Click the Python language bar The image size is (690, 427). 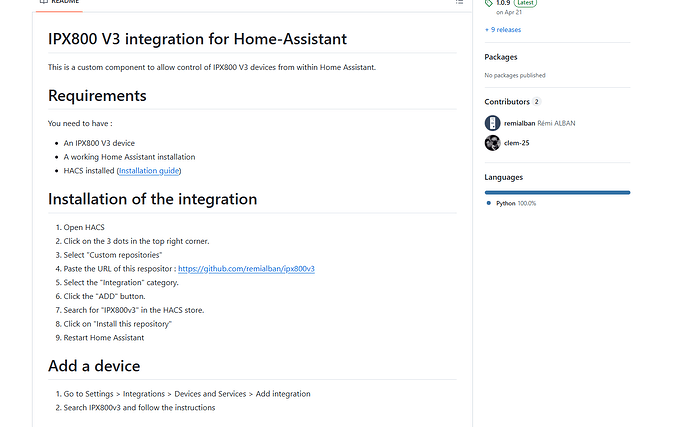(x=557, y=192)
